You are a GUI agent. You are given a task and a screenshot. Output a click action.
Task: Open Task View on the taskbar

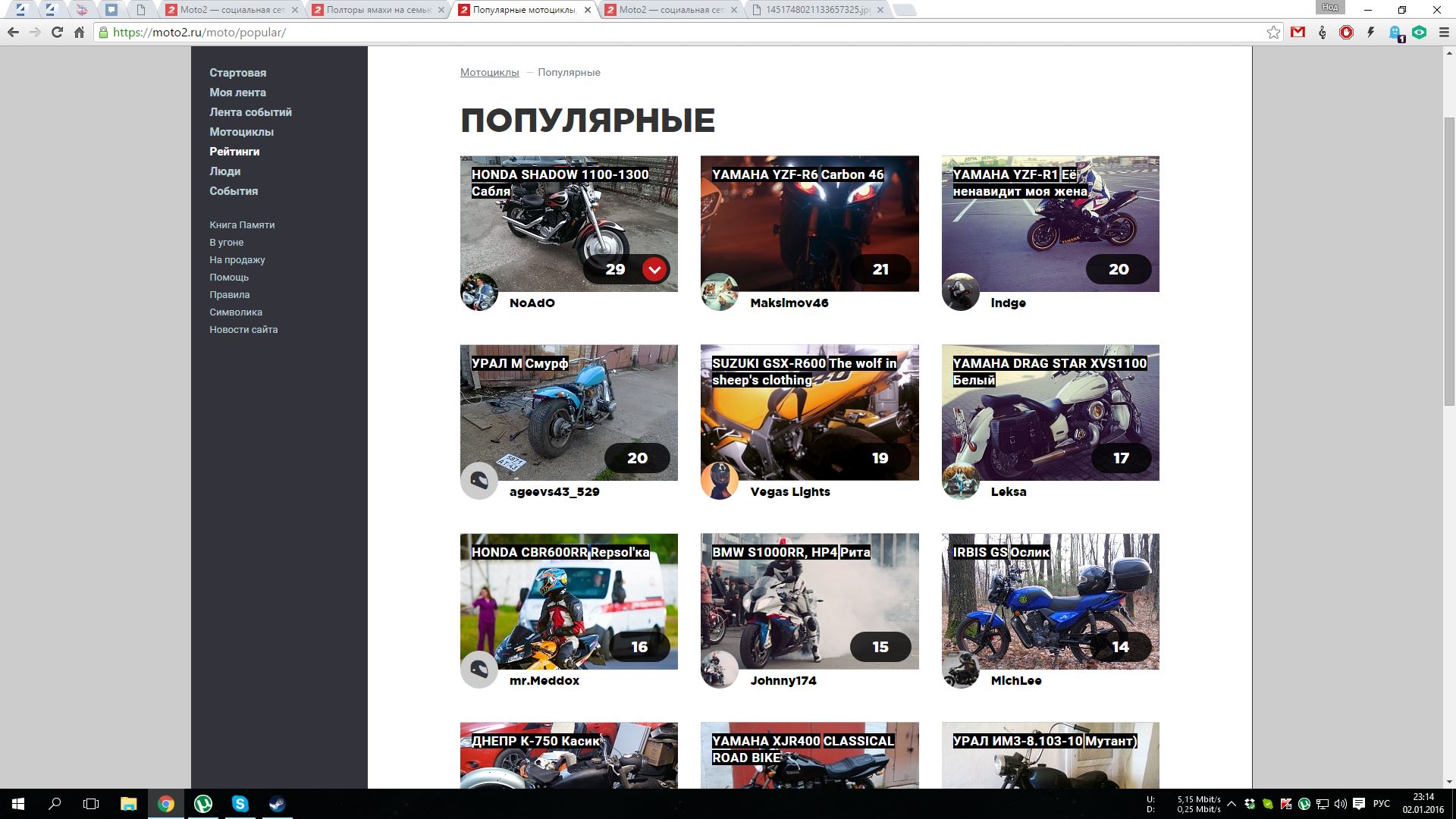(91, 804)
